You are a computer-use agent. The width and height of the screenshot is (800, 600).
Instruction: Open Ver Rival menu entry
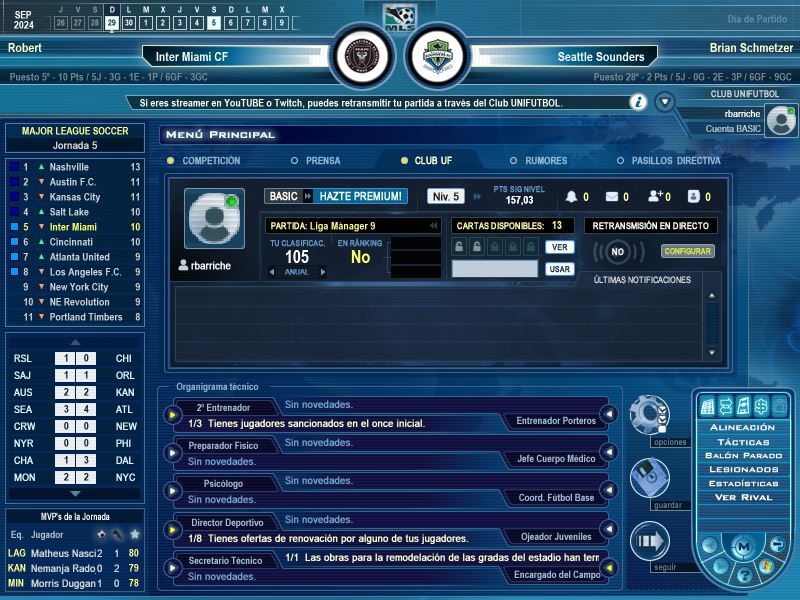coord(742,497)
